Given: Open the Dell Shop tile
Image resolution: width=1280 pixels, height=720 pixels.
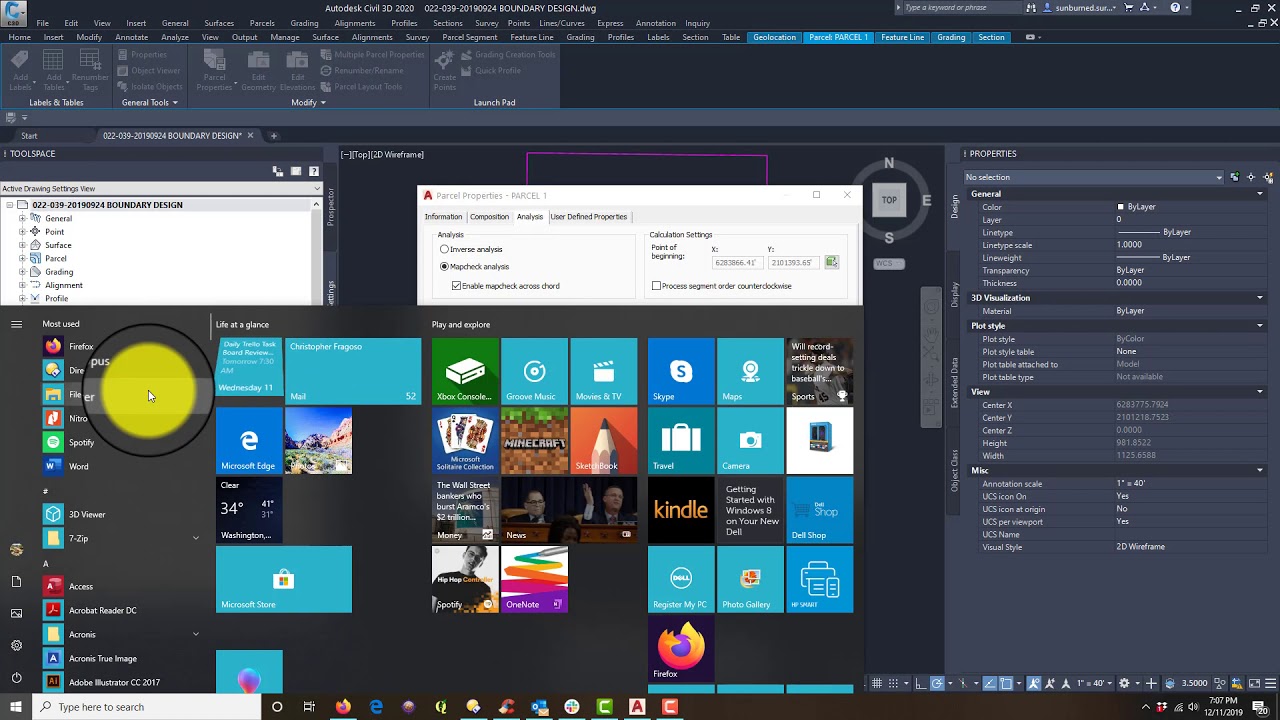Looking at the screenshot, I should (x=820, y=510).
